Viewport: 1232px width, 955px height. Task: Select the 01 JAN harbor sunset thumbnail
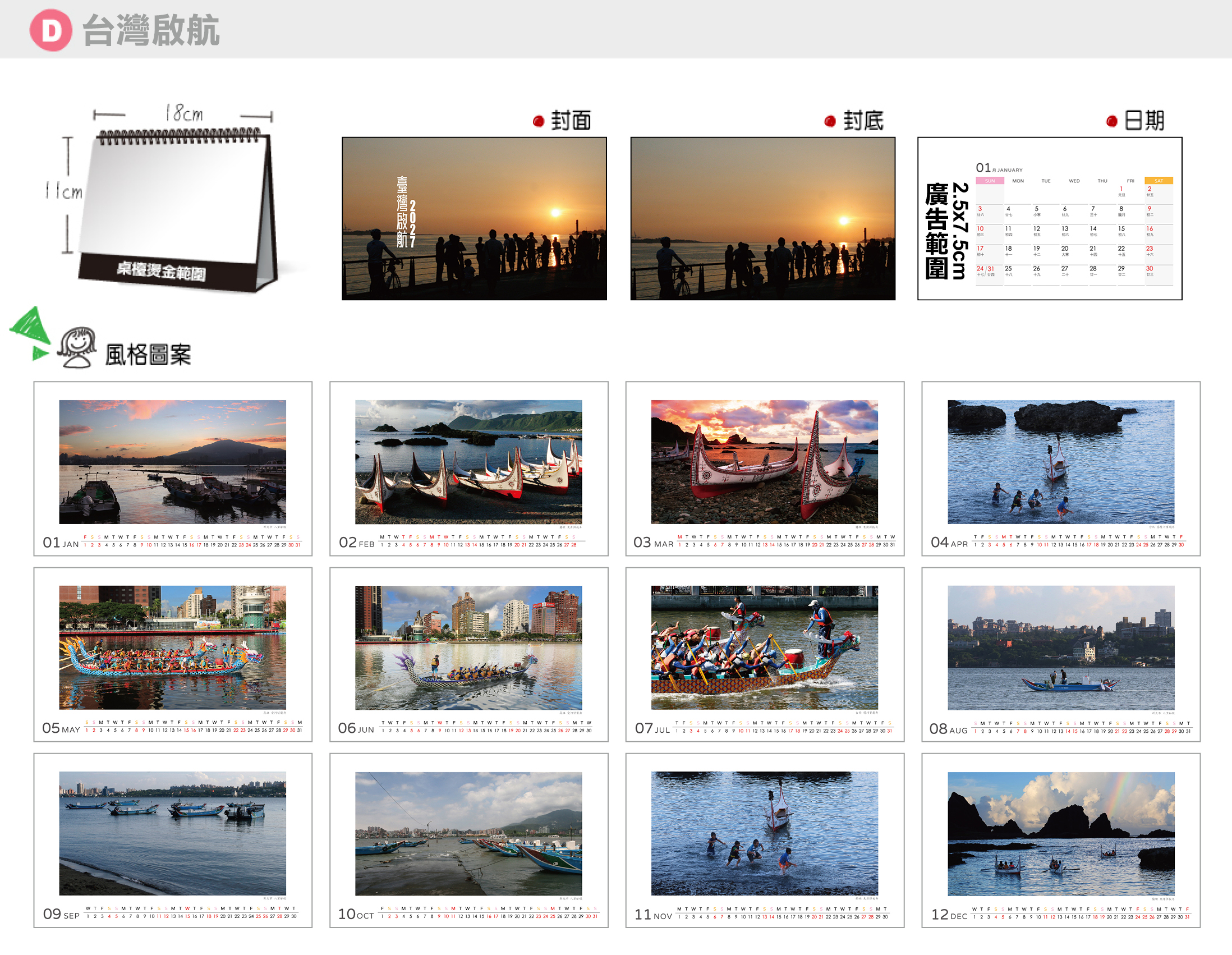pyautogui.click(x=173, y=462)
